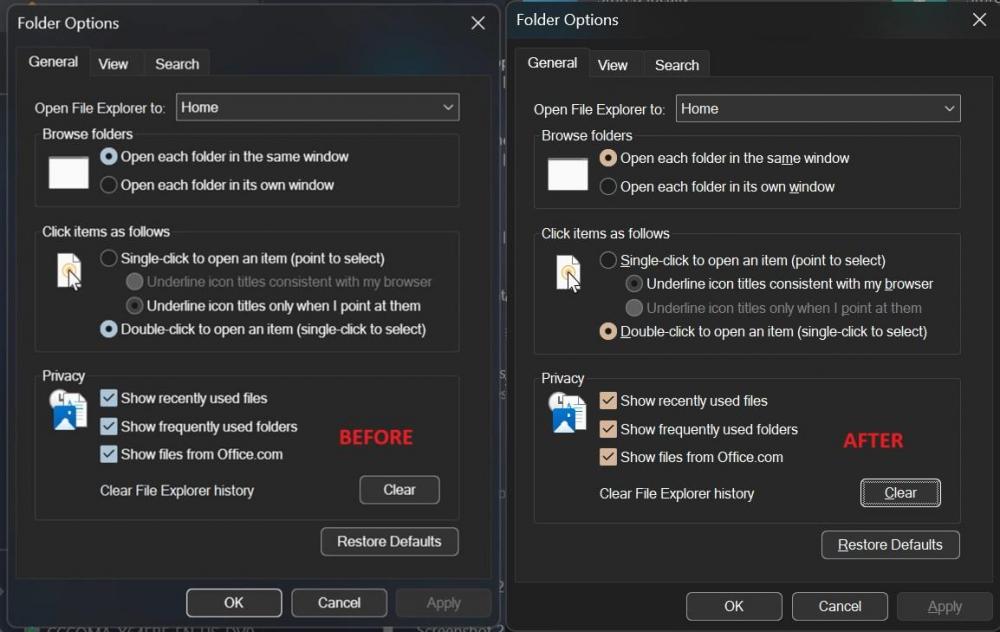Expand Open File Explorer to dropdown in BEFORE dialog

[x=317, y=107]
